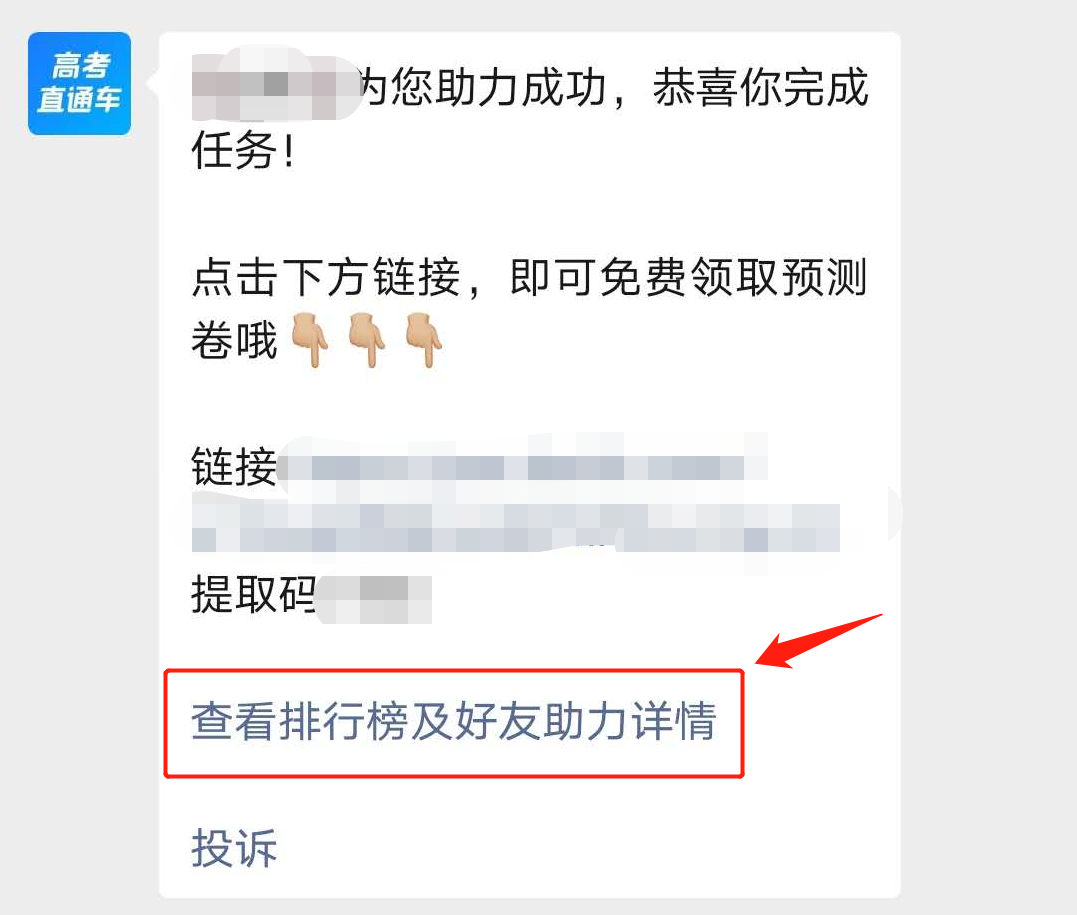The height and width of the screenshot is (915, 1077).
Task: Select the blurred code after 提取码
Action: click(374, 599)
